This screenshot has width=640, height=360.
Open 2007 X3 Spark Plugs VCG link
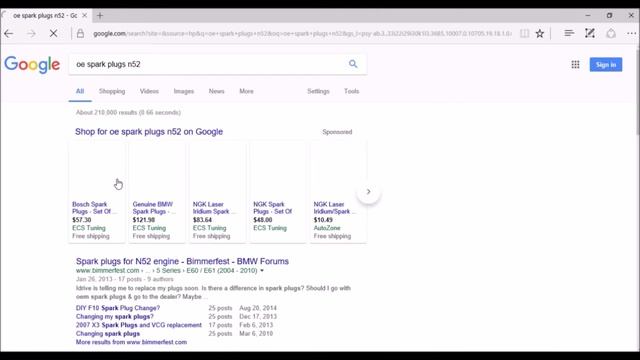pyautogui.click(x=139, y=325)
